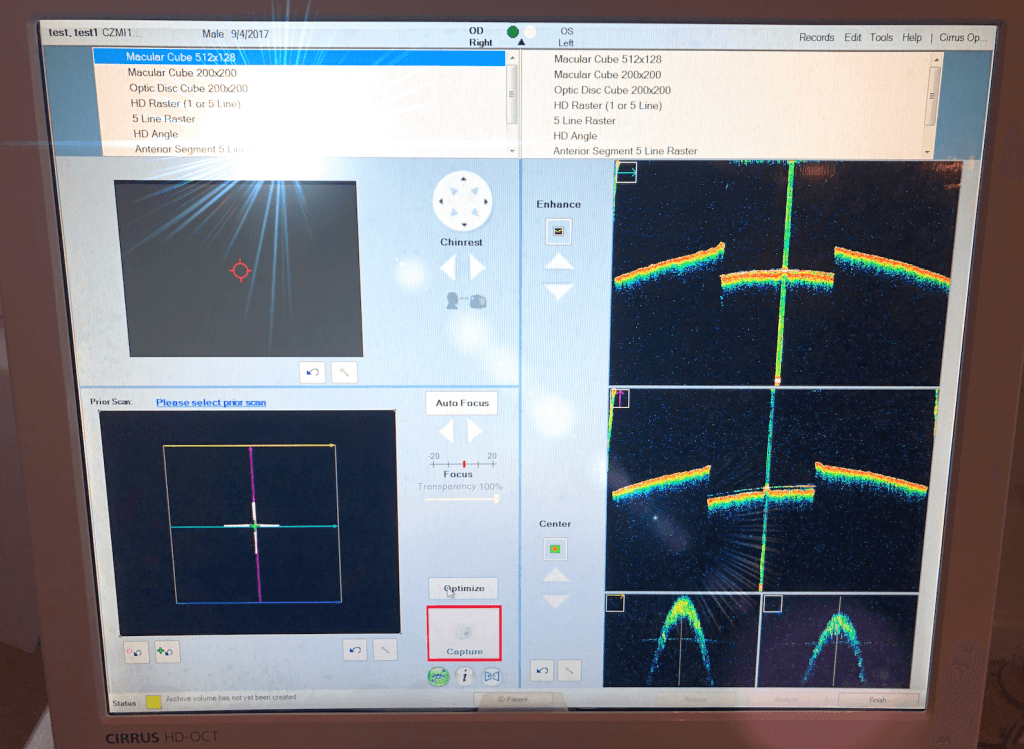The image size is (1024, 749).
Task: Choose Optic Disc Cube 200x200 for right eye
Action: 188,88
